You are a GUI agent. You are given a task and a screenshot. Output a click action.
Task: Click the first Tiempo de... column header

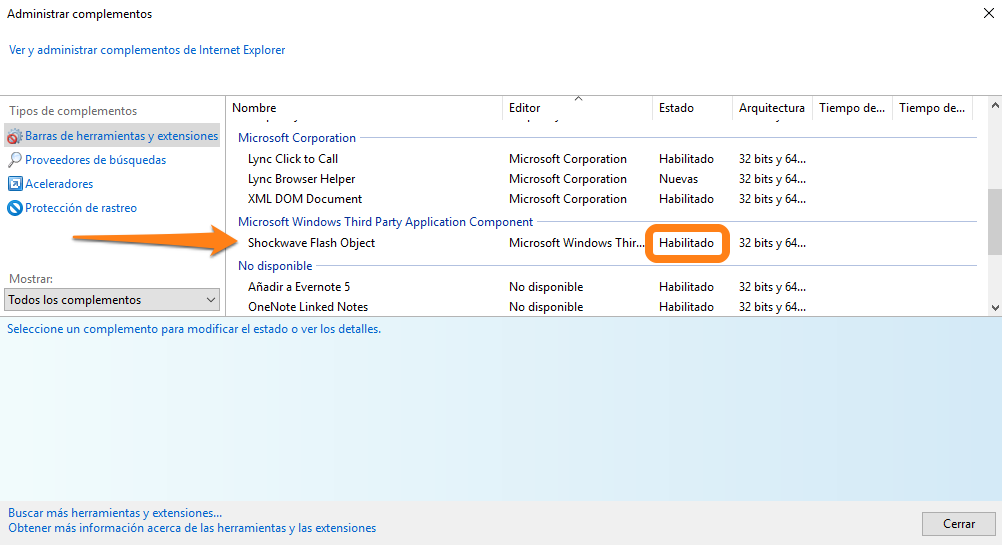[x=852, y=108]
